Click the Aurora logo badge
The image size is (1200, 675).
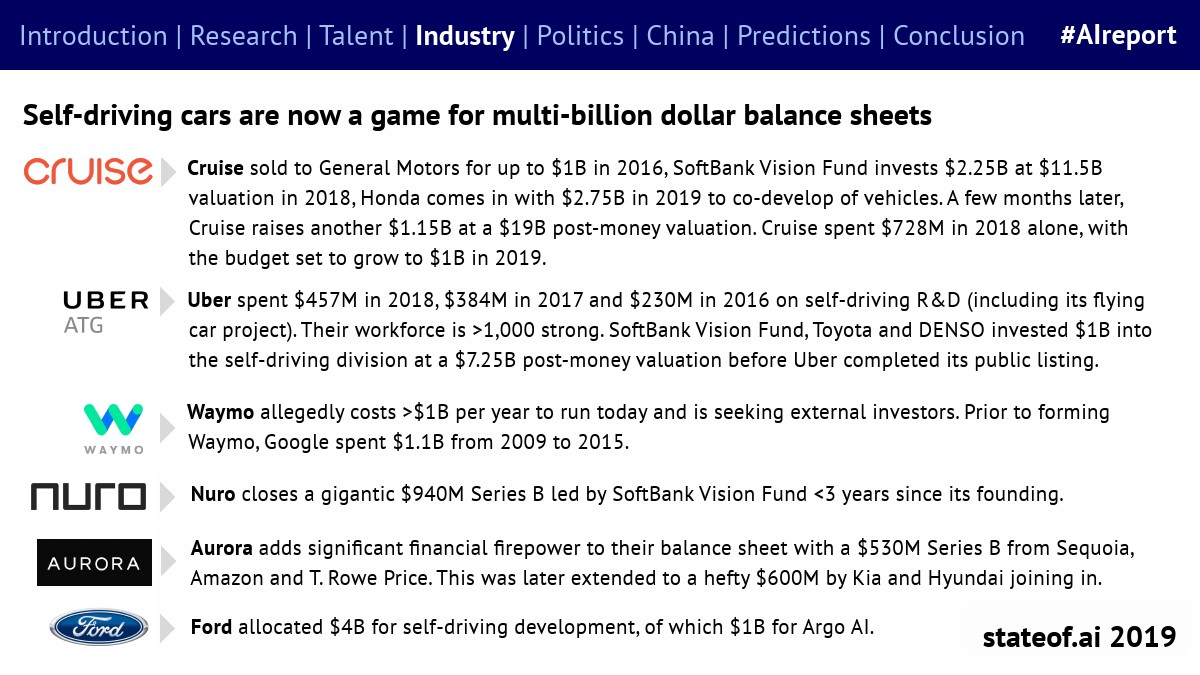[x=94, y=562]
